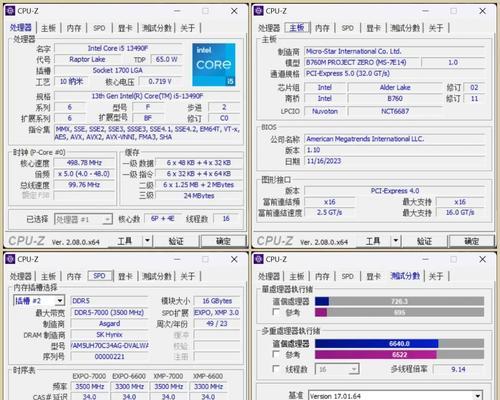Screen dimensions: 500x400
Task: Click the 验证 button in processor window
Action: coord(176,240)
